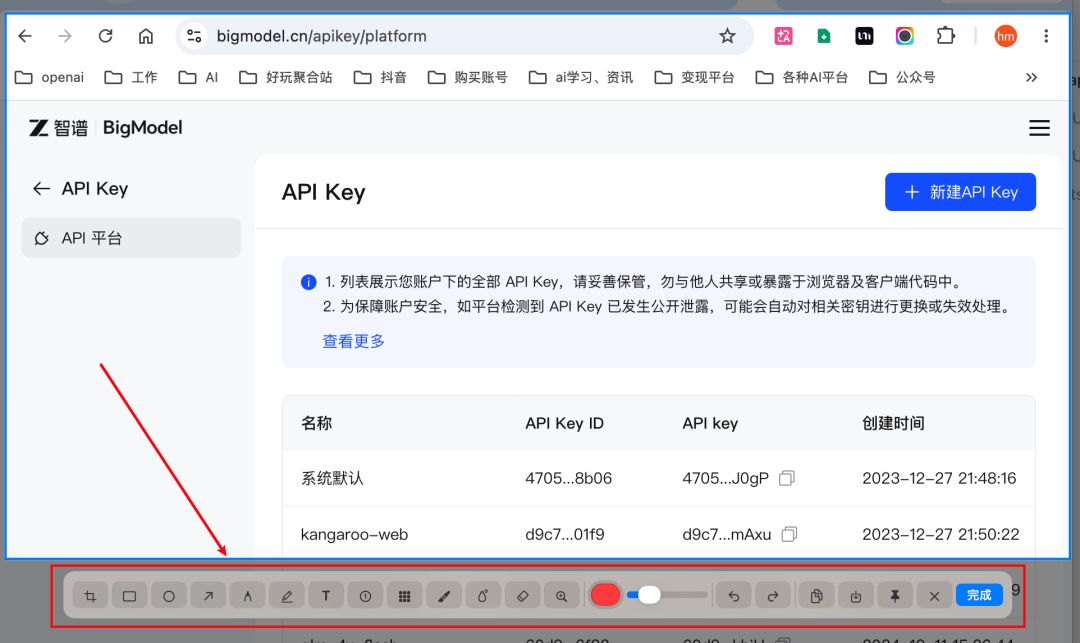The height and width of the screenshot is (643, 1080).
Task: Select the blur droplet tool
Action: click(483, 596)
